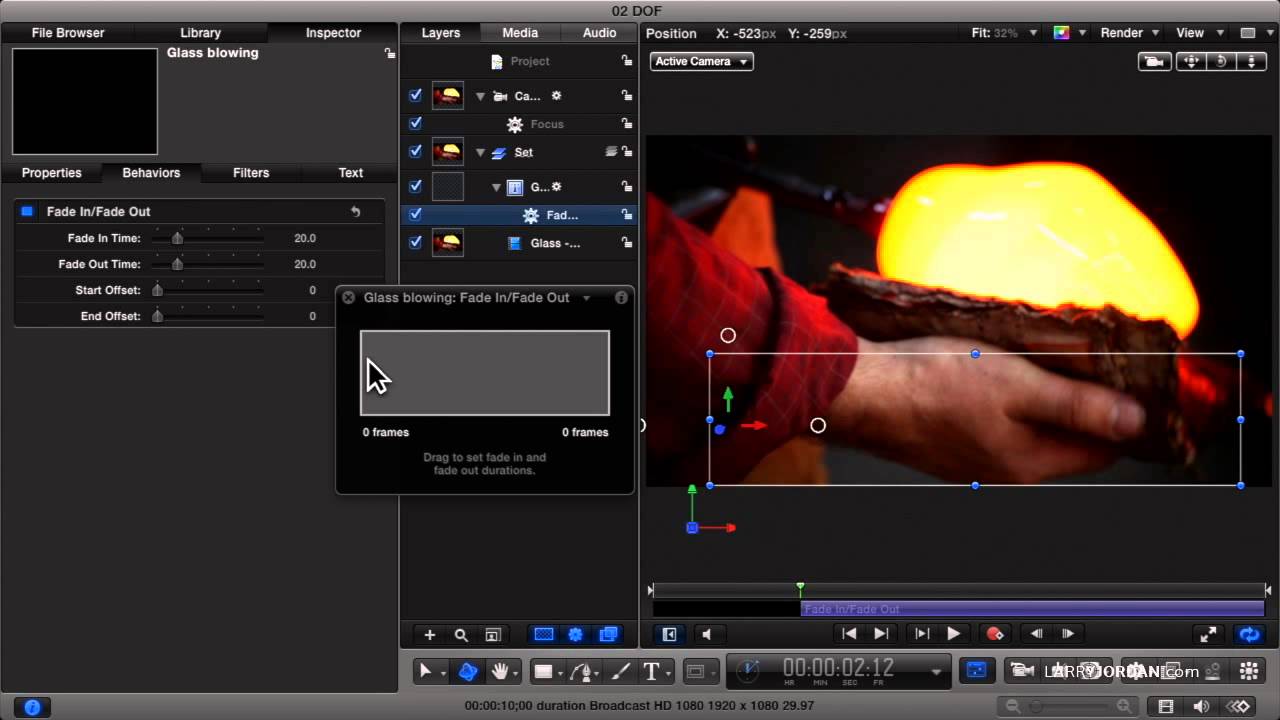This screenshot has width=1280, height=720.
Task: Open the HUD title popup arrow
Action: coord(586,298)
